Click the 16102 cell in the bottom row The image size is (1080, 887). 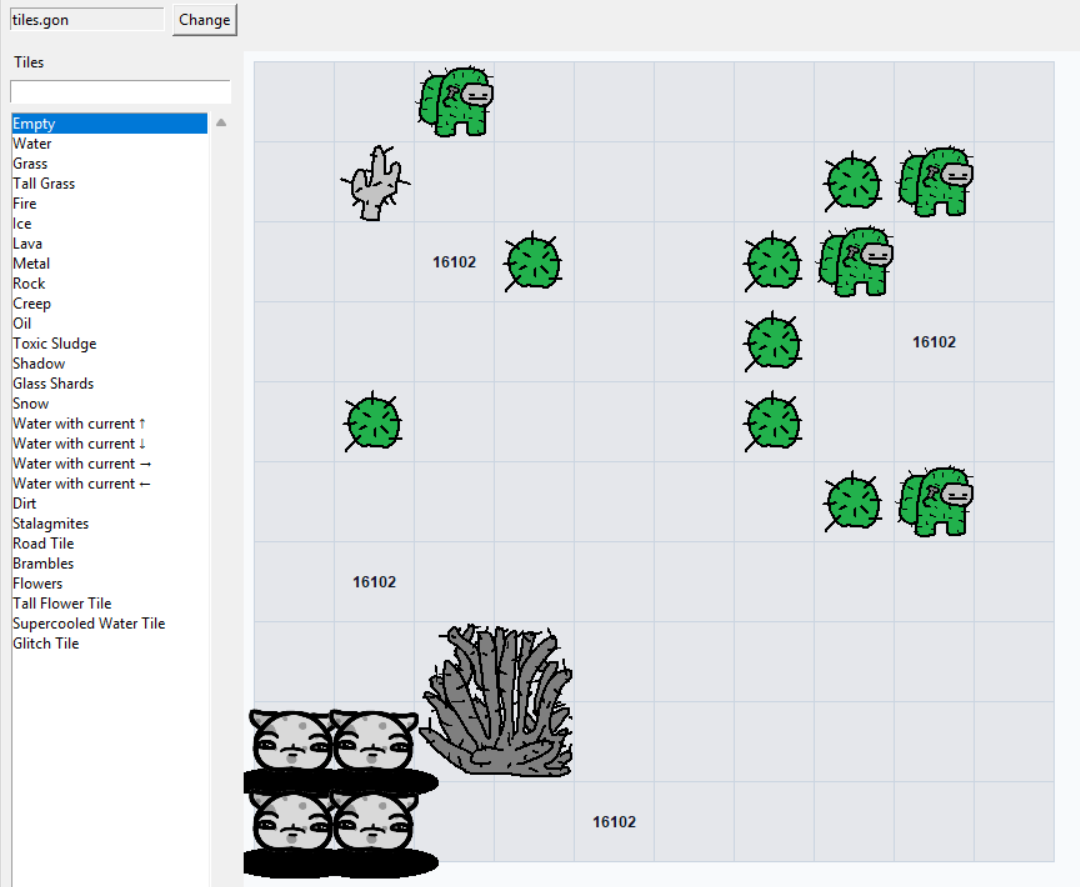614,822
